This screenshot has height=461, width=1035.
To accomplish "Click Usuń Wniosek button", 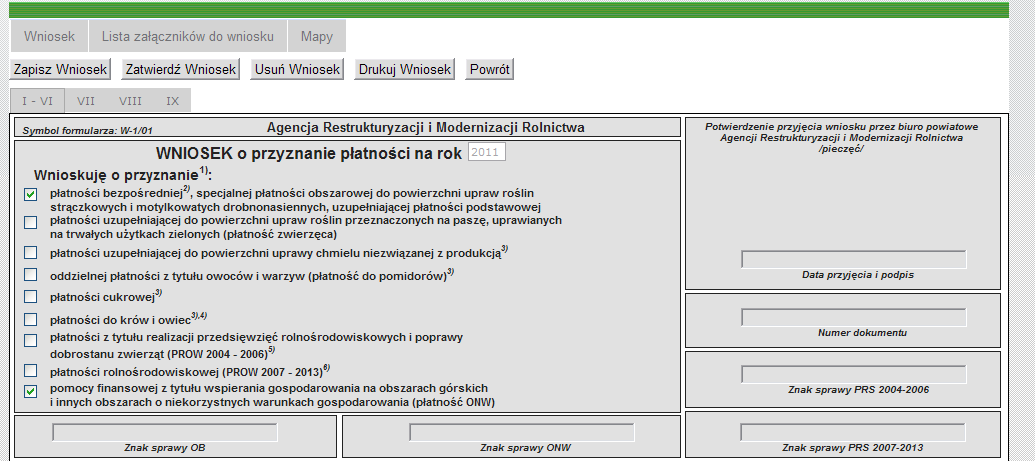I will point(297,69).
